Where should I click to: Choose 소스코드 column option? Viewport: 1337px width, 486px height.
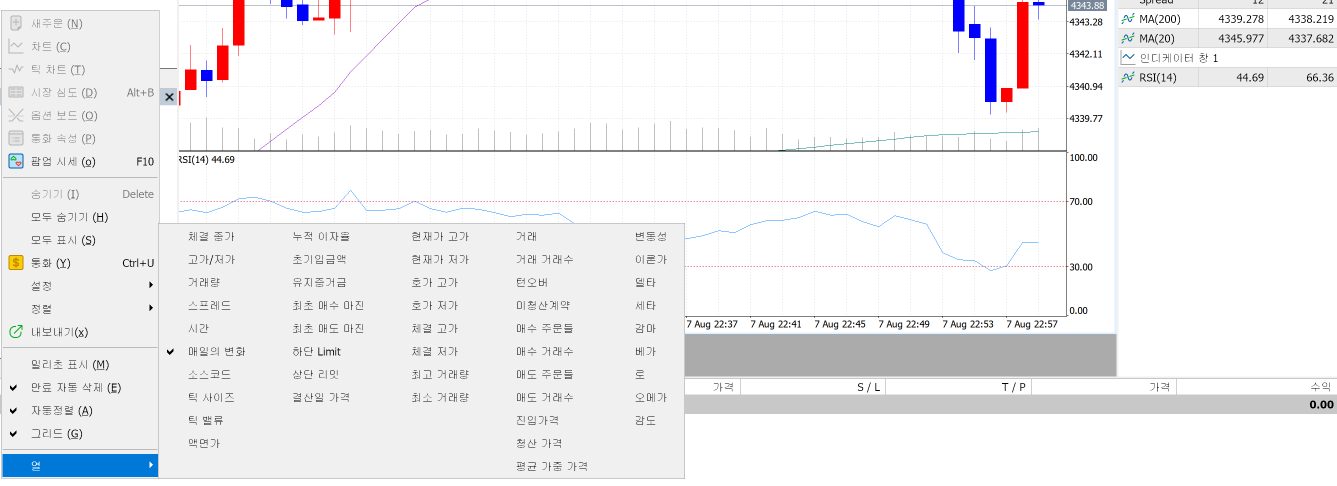tap(209, 375)
